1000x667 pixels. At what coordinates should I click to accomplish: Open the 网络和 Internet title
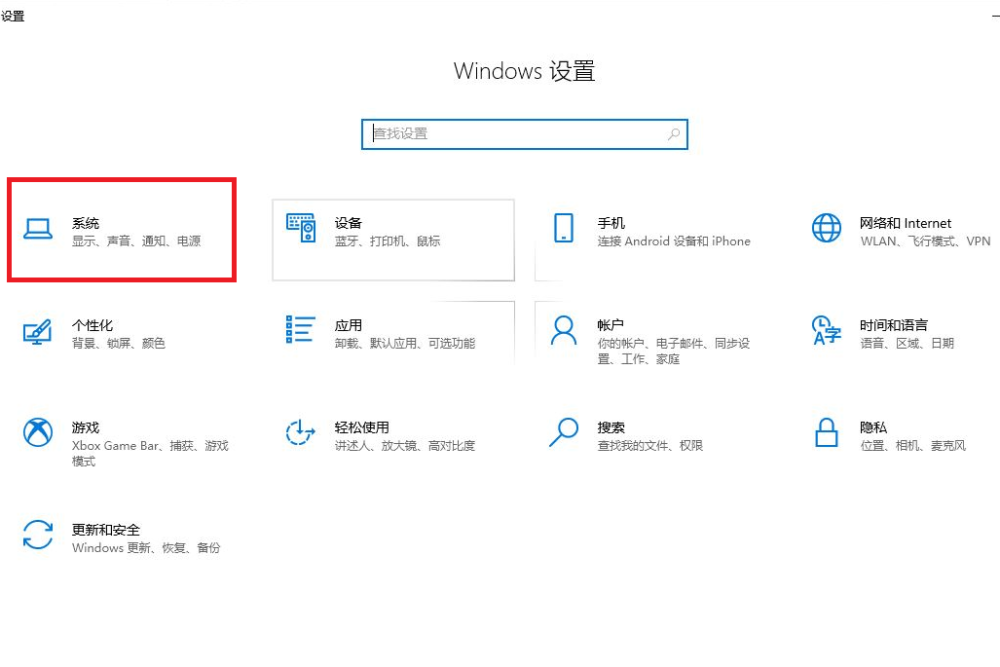click(x=906, y=223)
